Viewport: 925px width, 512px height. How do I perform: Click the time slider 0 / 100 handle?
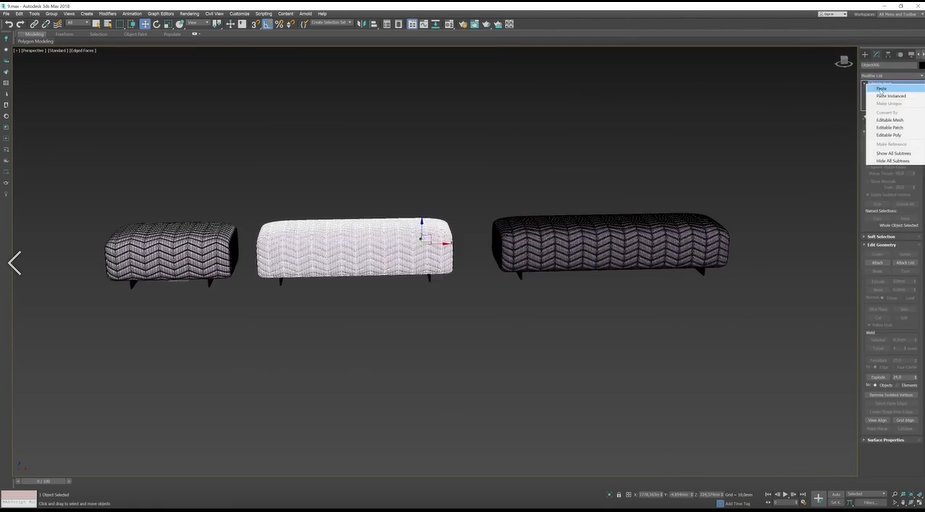pos(43,481)
